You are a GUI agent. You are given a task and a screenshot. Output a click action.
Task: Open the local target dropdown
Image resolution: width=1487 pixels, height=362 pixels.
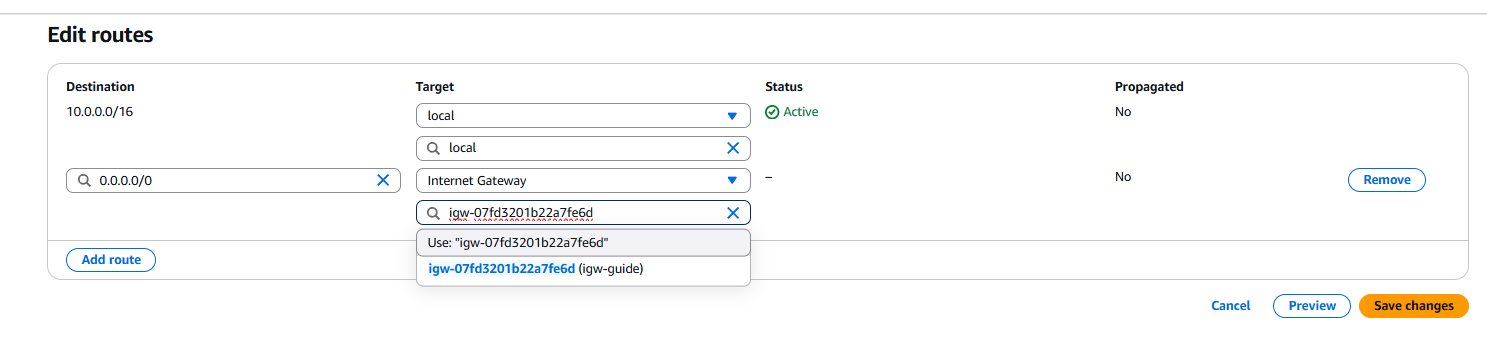pyautogui.click(x=583, y=116)
